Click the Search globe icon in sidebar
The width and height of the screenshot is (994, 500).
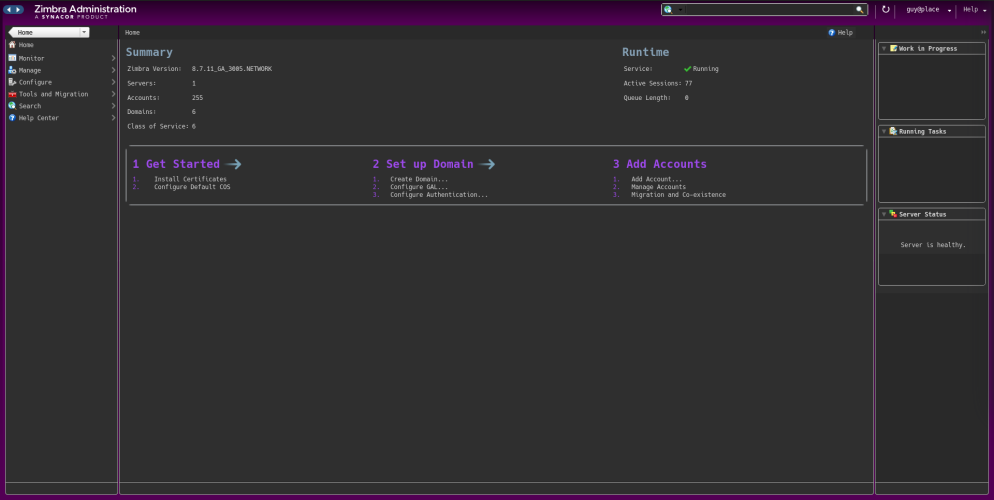click(12, 106)
